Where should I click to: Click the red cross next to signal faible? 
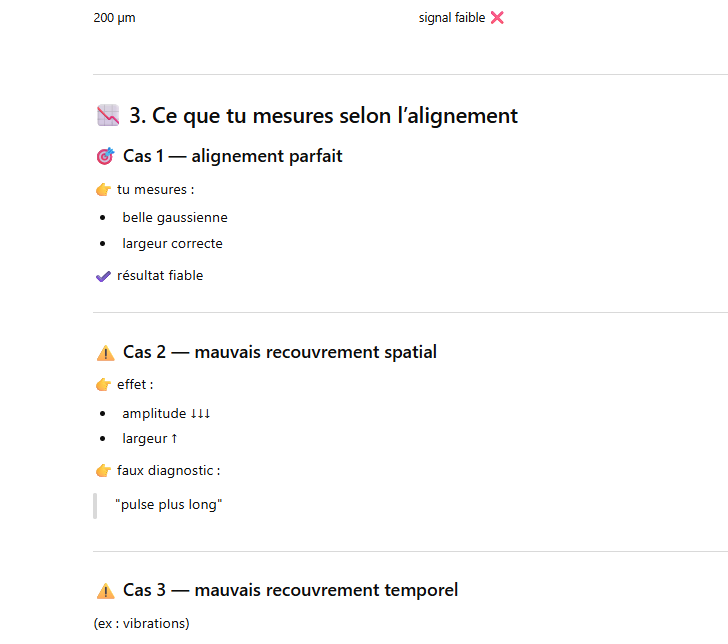point(497,18)
